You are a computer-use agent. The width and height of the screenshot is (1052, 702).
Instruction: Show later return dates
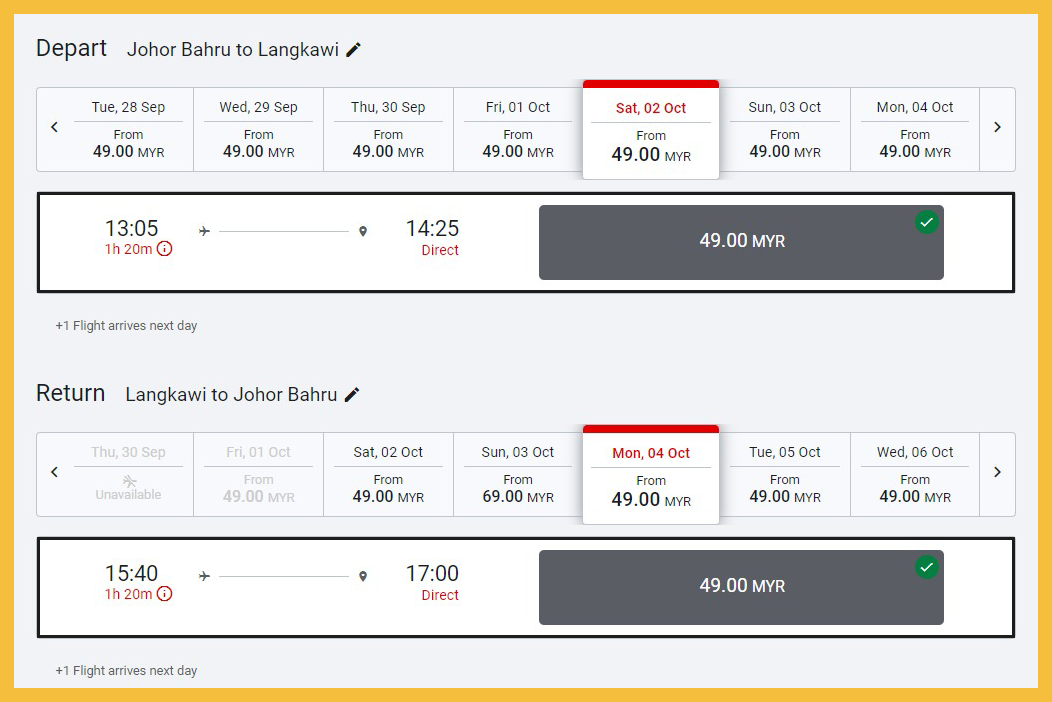click(997, 473)
